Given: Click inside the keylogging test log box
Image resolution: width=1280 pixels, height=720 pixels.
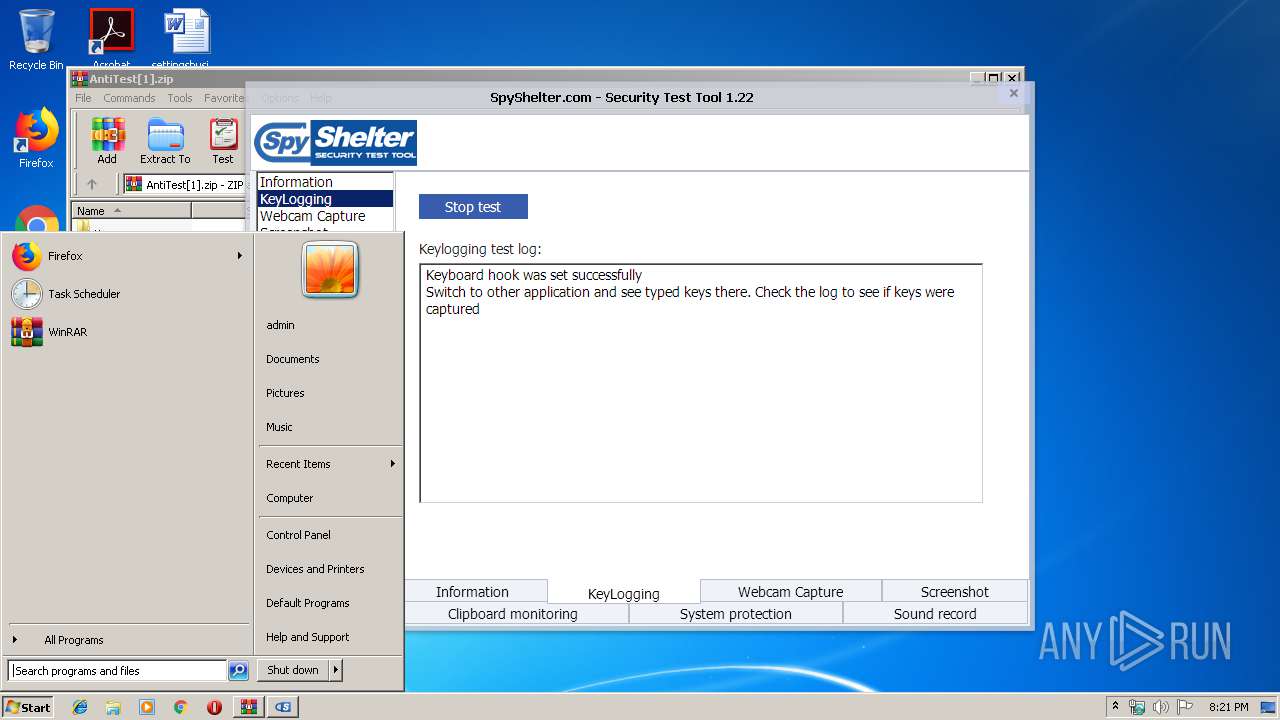Looking at the screenshot, I should (701, 383).
